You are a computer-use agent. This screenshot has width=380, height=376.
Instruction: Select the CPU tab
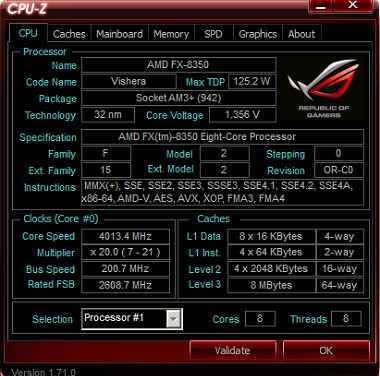[x=28, y=33]
